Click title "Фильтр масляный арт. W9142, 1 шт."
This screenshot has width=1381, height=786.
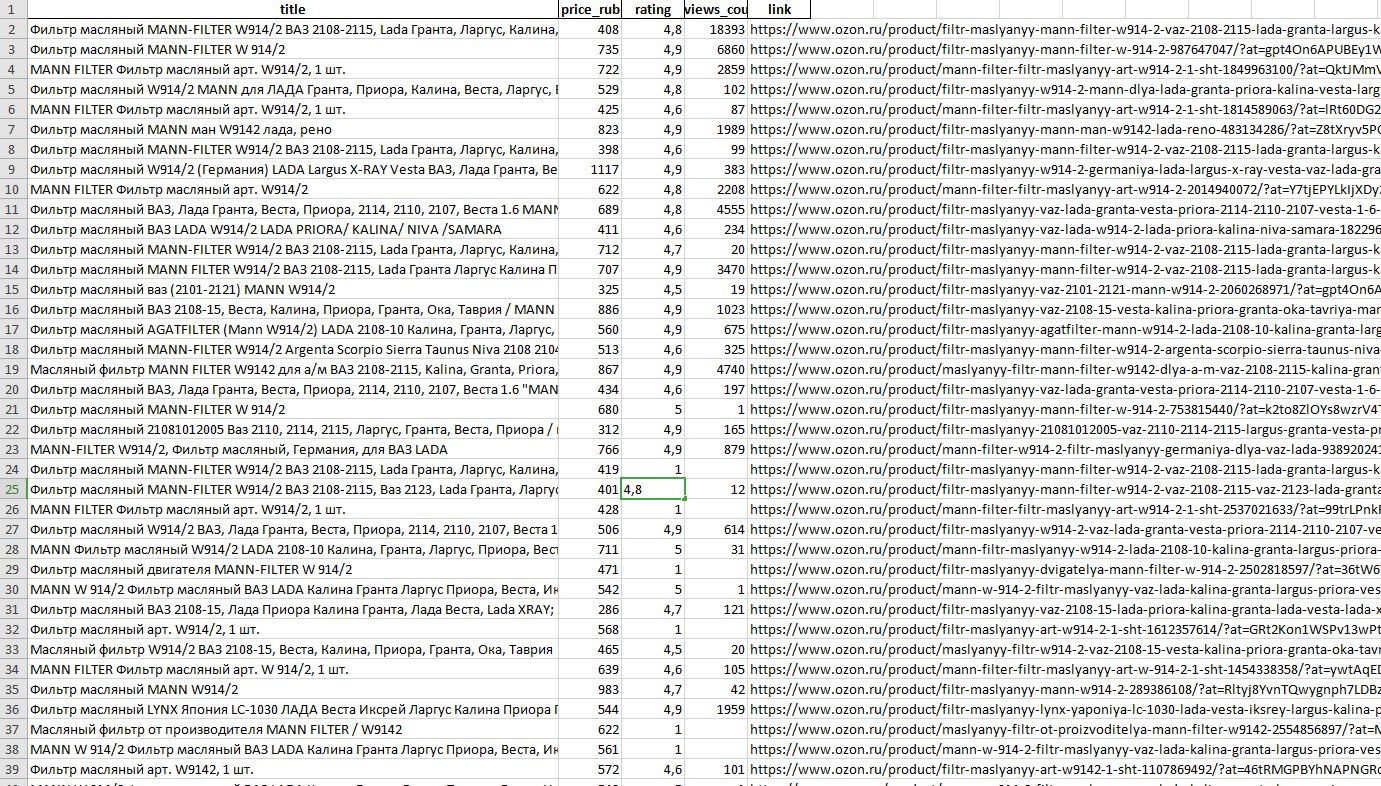[142, 769]
